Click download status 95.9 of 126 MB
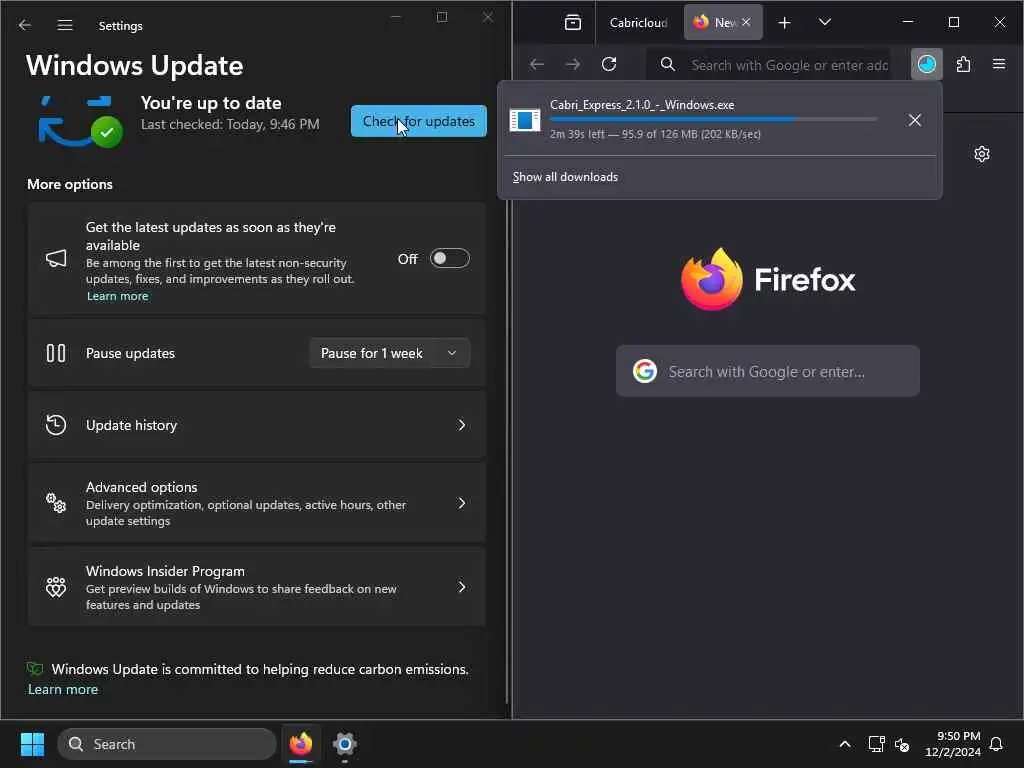The height and width of the screenshot is (768, 1024). pyautogui.click(x=655, y=135)
